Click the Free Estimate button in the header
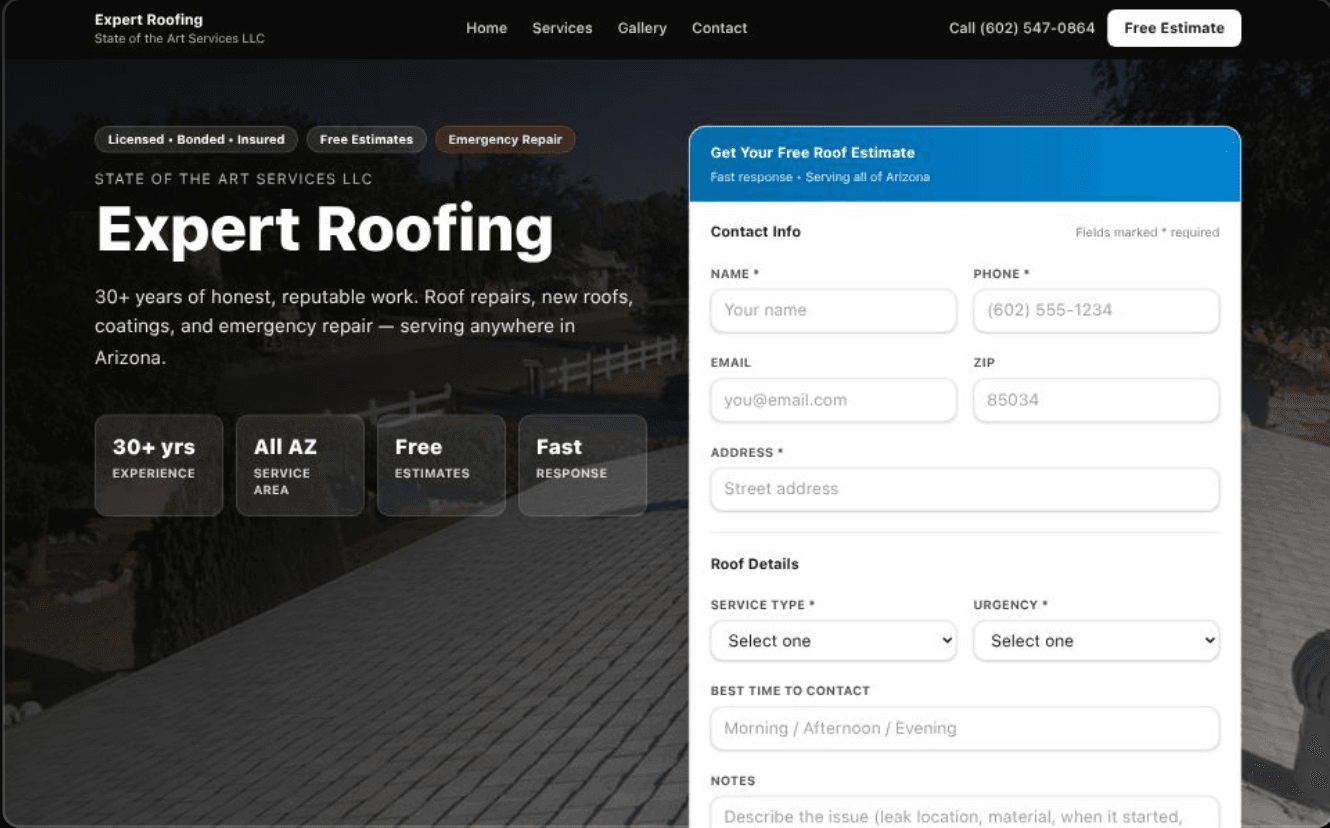Screen dimensions: 1330x828 coord(1173,28)
